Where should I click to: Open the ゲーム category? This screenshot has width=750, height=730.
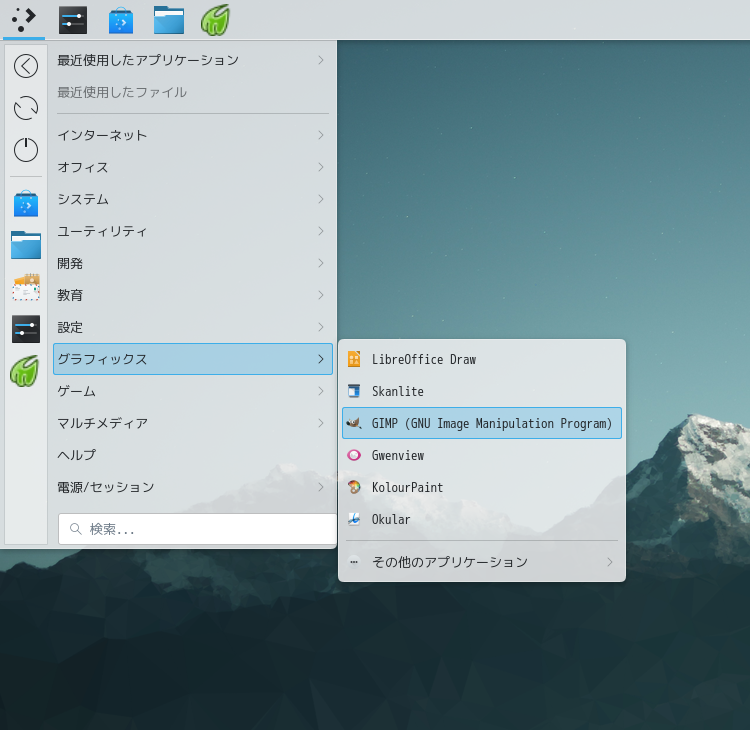click(193, 391)
